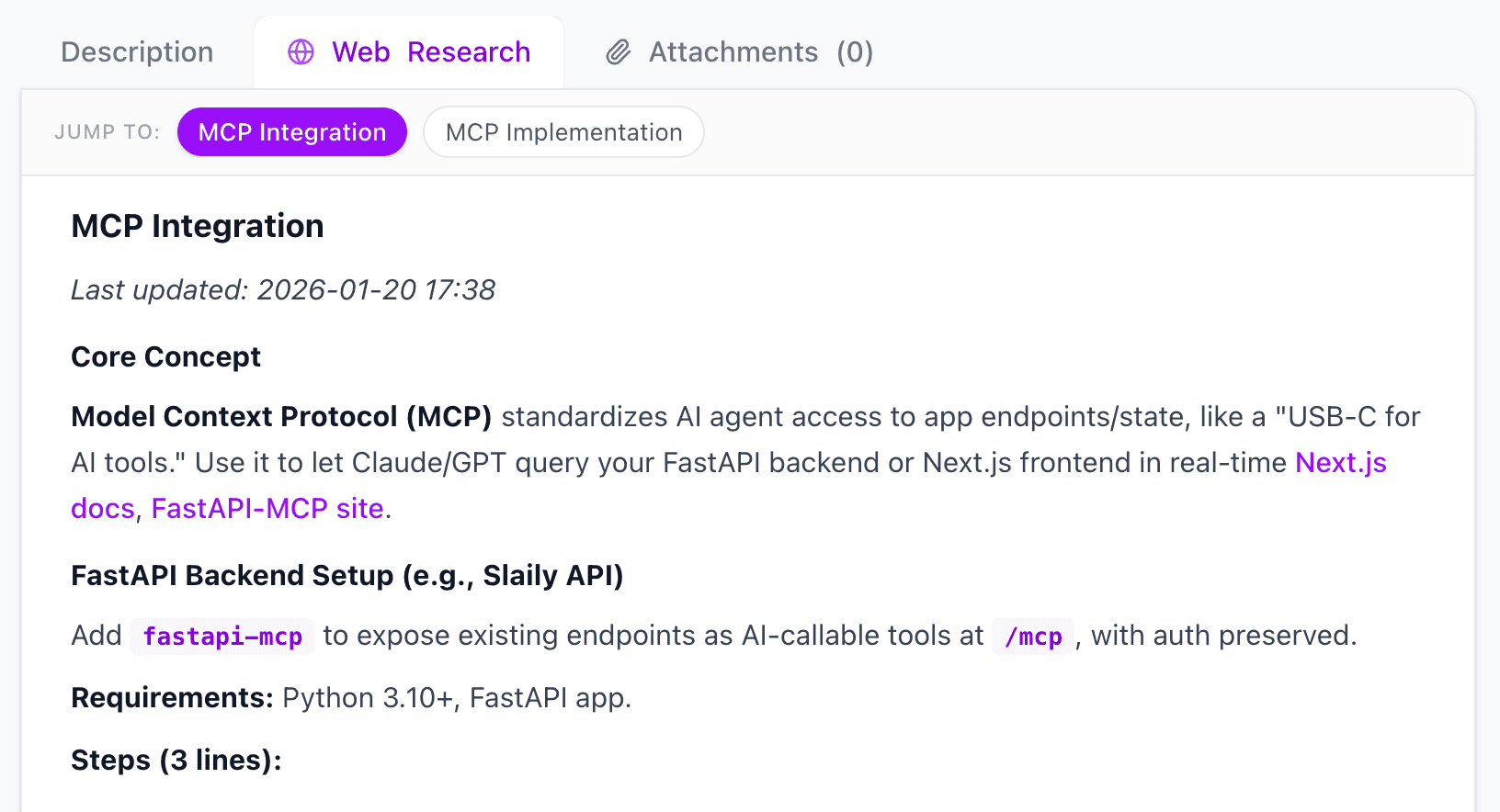1500x812 pixels.
Task: Click the paperclip icon beside Attachments
Action: 619,52
